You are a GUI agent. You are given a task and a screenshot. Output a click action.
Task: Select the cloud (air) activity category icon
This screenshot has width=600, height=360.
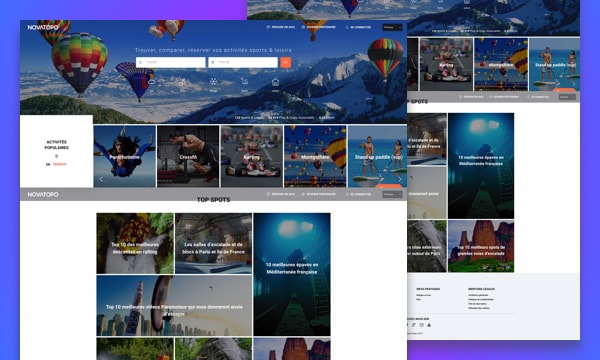(152, 81)
